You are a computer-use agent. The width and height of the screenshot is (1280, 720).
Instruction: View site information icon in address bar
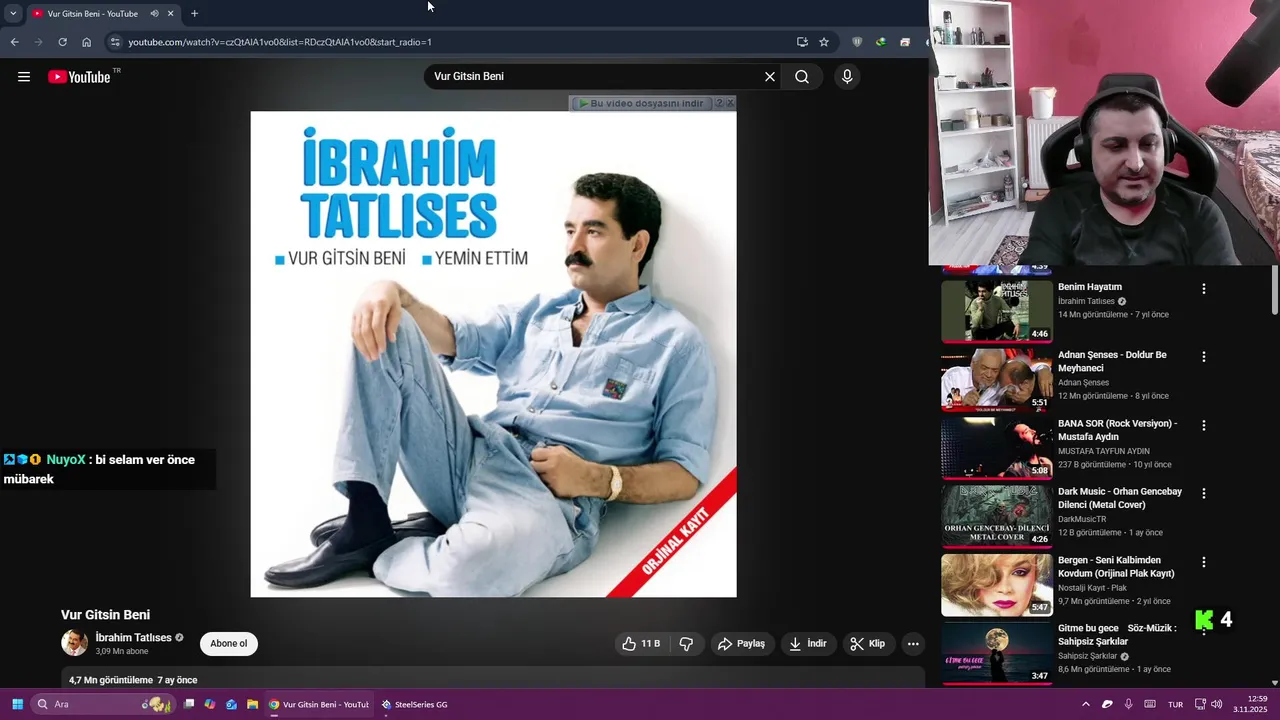tap(115, 42)
